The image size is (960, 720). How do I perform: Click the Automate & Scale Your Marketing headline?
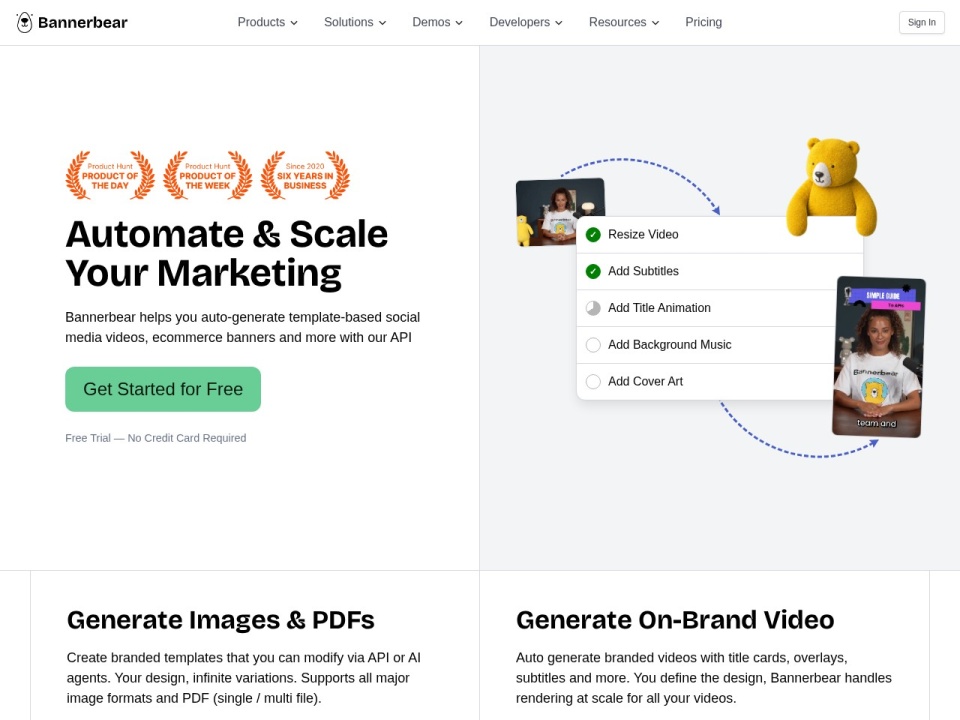pos(227,253)
